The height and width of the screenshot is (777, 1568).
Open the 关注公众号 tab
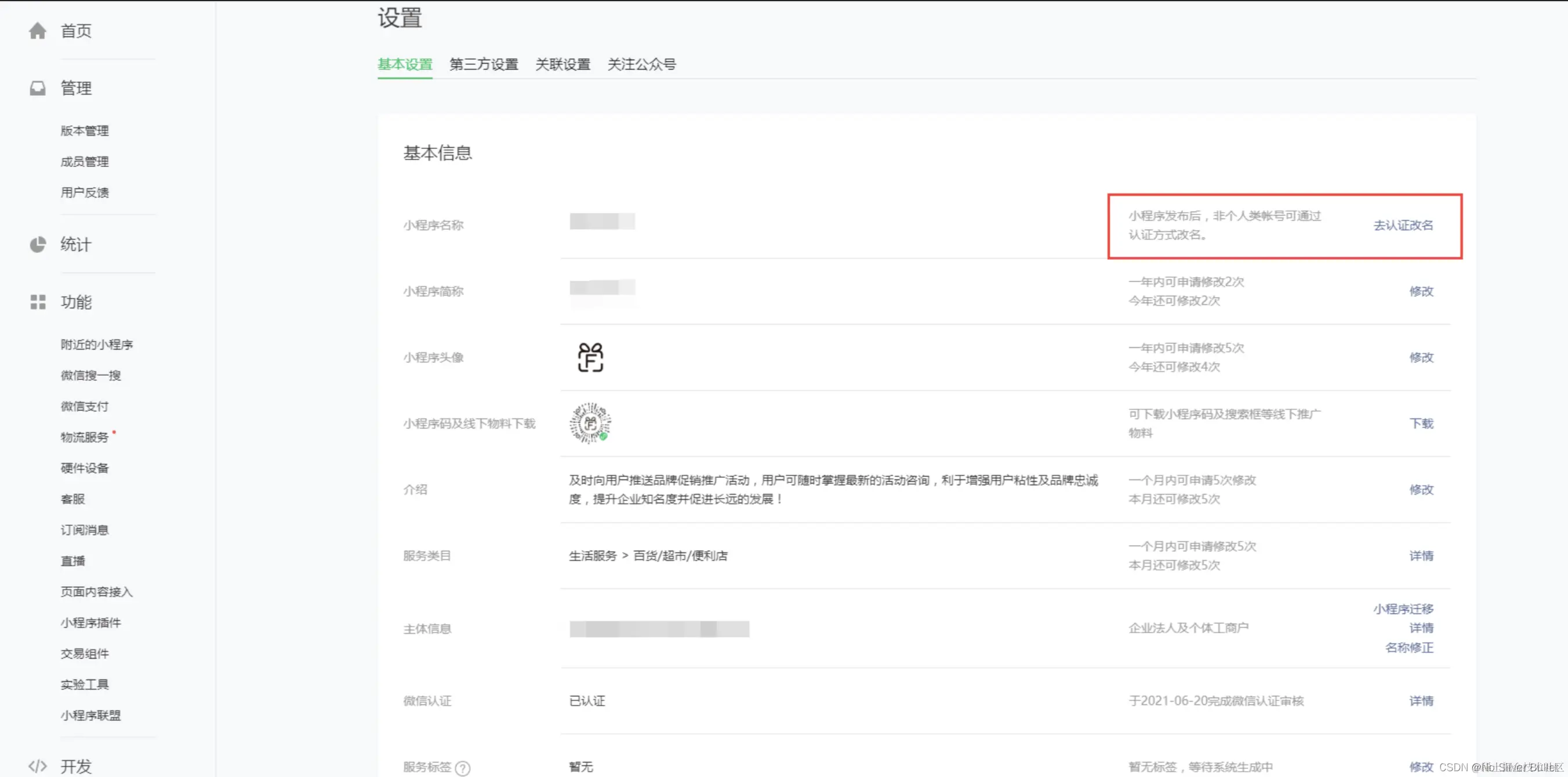pyautogui.click(x=641, y=64)
